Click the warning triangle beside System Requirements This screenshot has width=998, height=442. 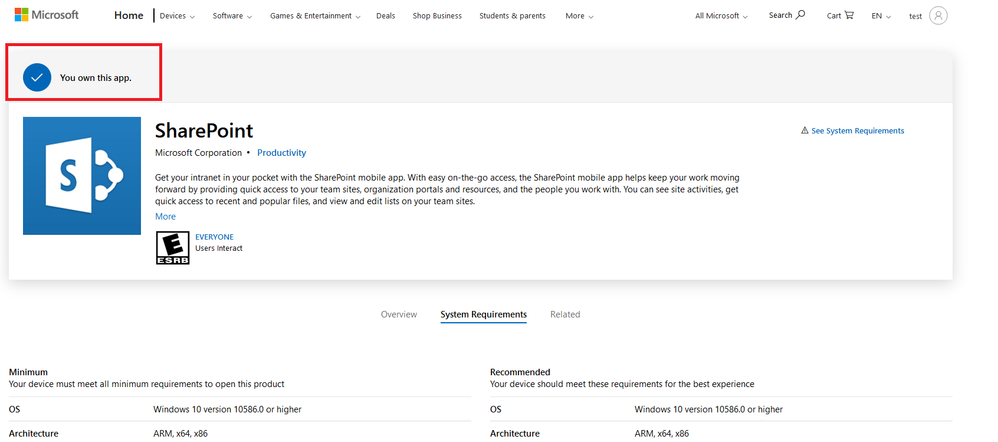805,131
